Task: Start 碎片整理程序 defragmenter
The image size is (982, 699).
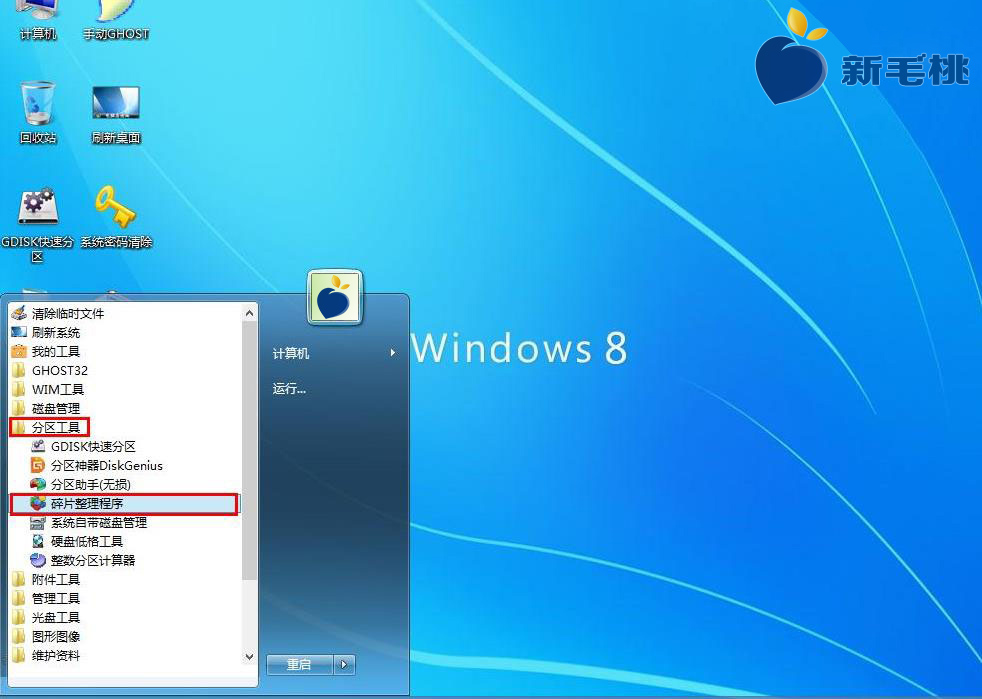Action: click(x=125, y=503)
